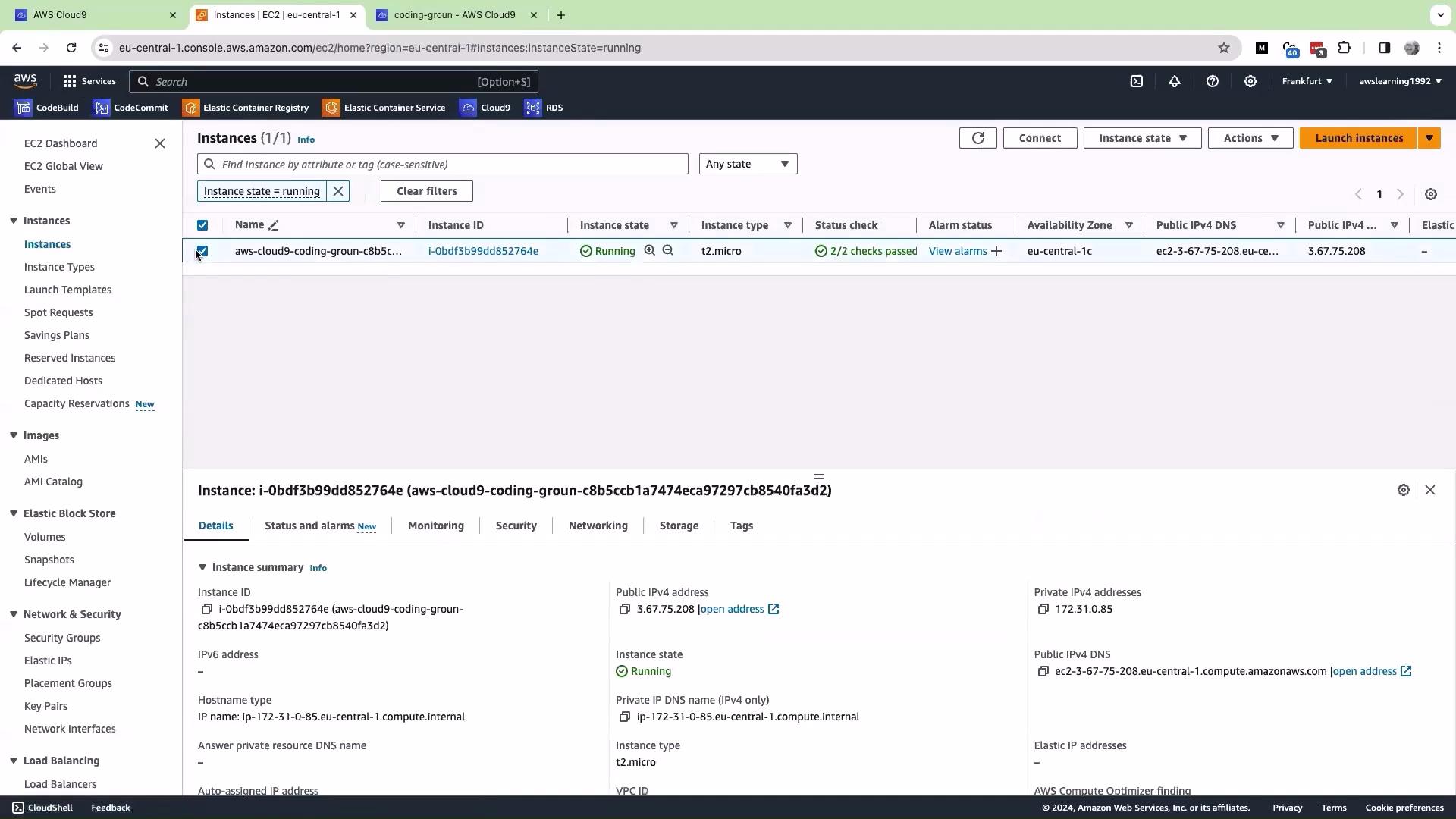The width and height of the screenshot is (1456, 819).
Task: Switch to the Monitoring tab
Action: tap(436, 526)
